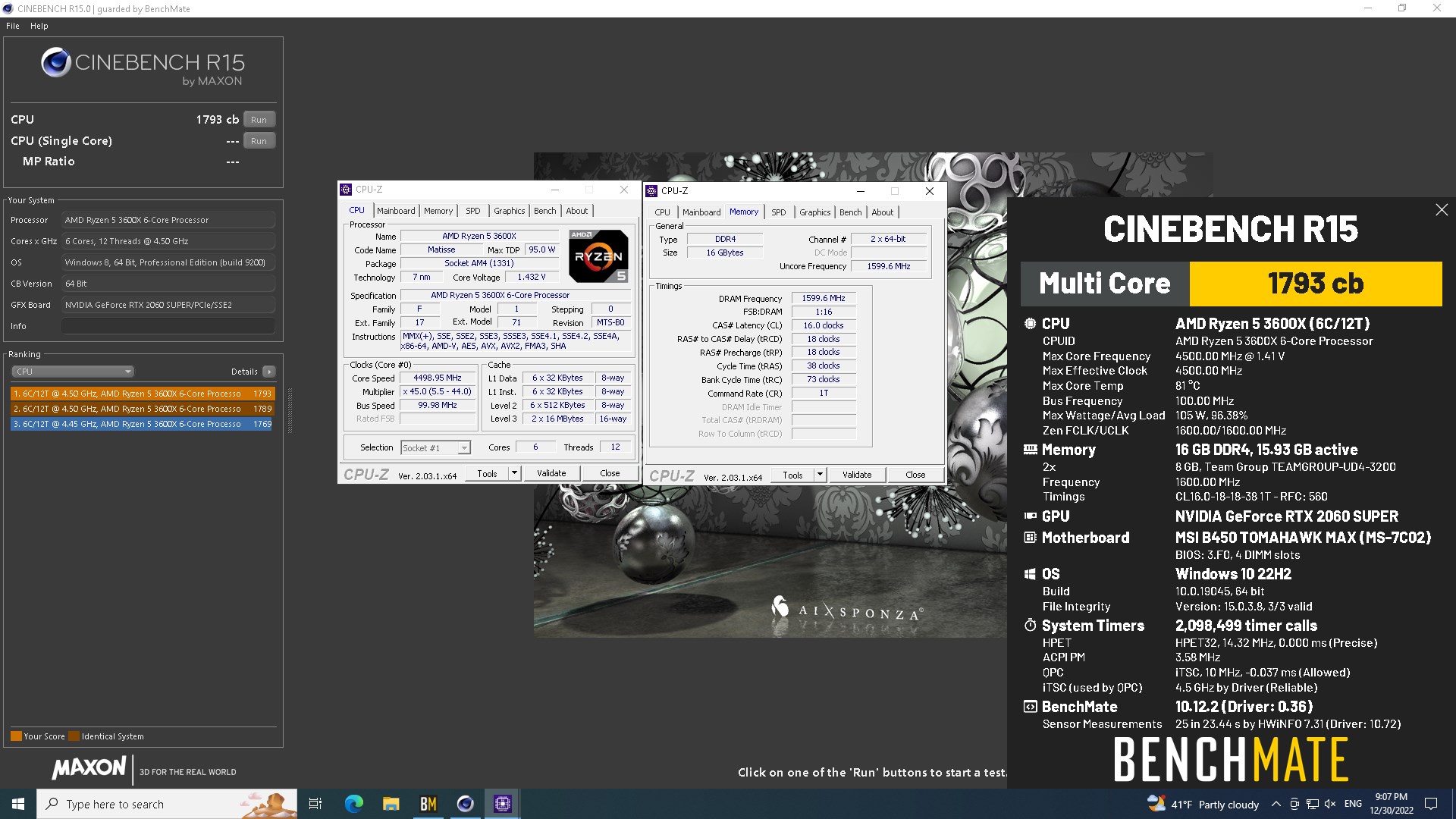The width and height of the screenshot is (1456, 819).
Task: Switch to Cinebench taskbar app
Action: pos(465,804)
